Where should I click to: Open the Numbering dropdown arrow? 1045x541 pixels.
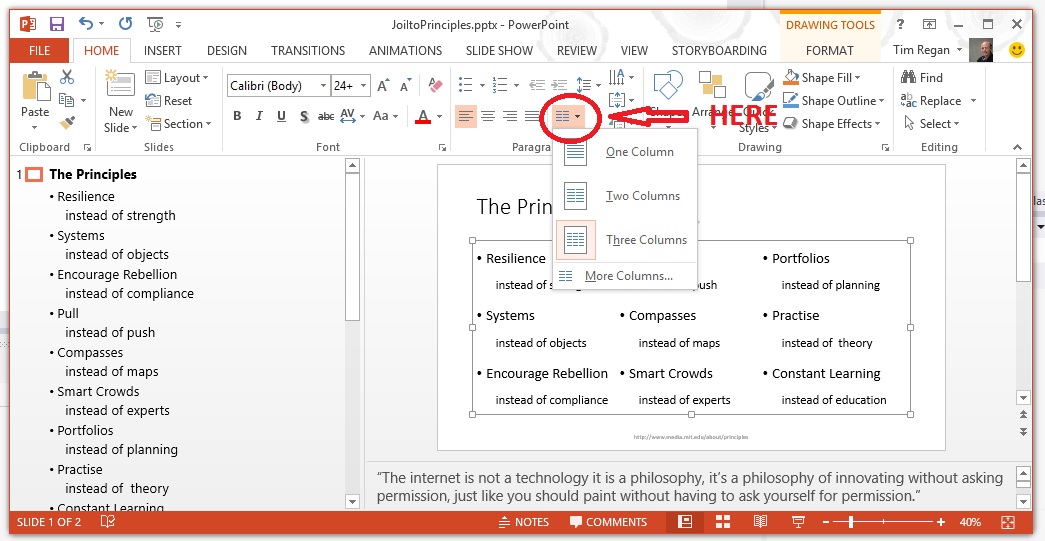click(x=516, y=85)
